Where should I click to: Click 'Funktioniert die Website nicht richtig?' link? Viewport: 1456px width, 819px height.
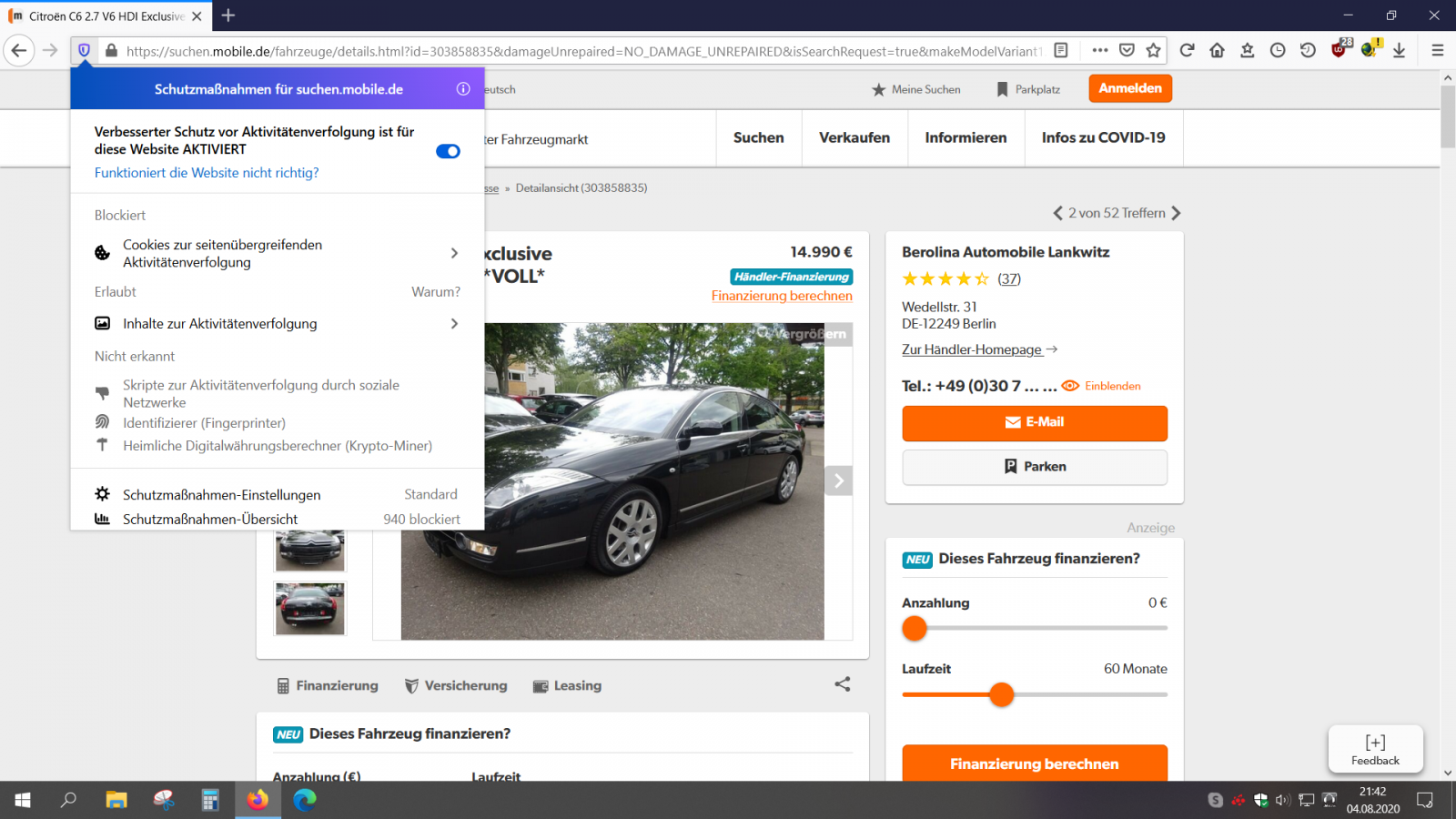207,173
